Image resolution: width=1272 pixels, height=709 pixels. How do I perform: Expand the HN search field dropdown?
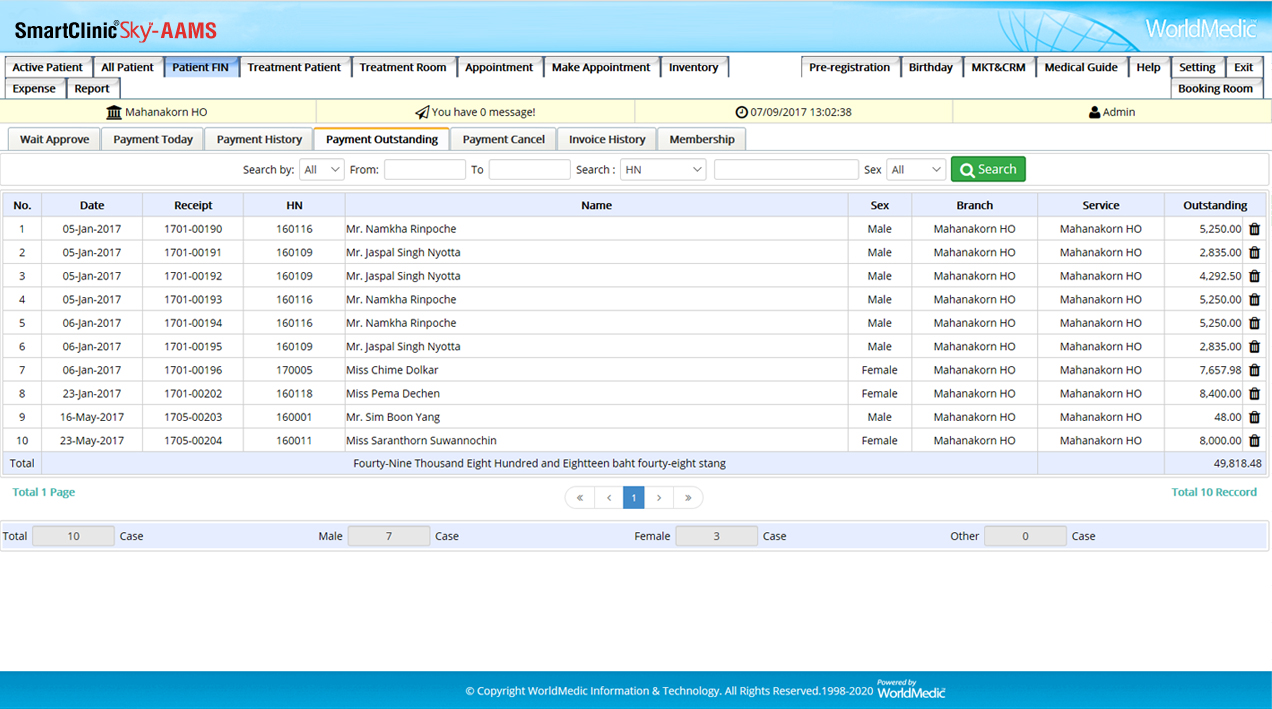point(663,170)
